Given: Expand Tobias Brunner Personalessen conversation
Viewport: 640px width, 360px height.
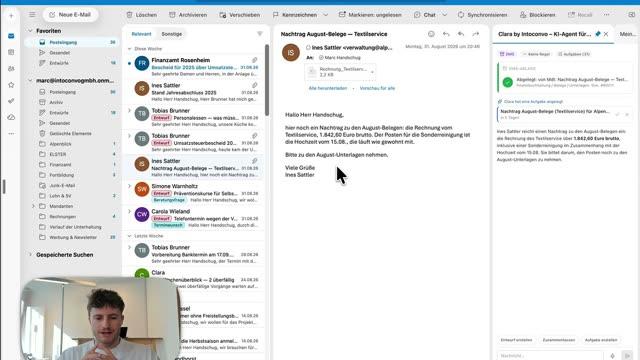Looking at the screenshot, I should [129, 111].
